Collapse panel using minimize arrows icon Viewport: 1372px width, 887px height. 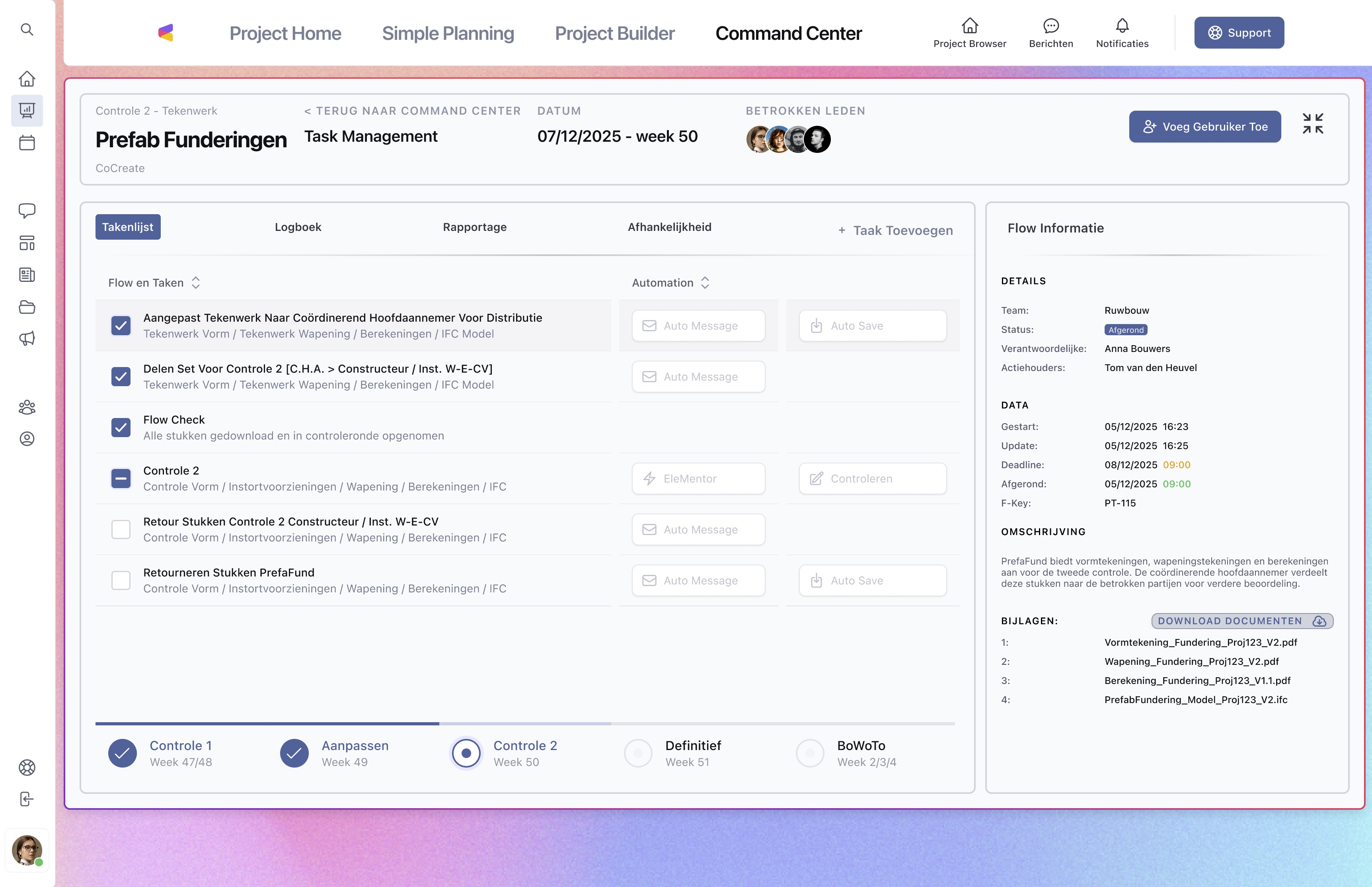1312,124
